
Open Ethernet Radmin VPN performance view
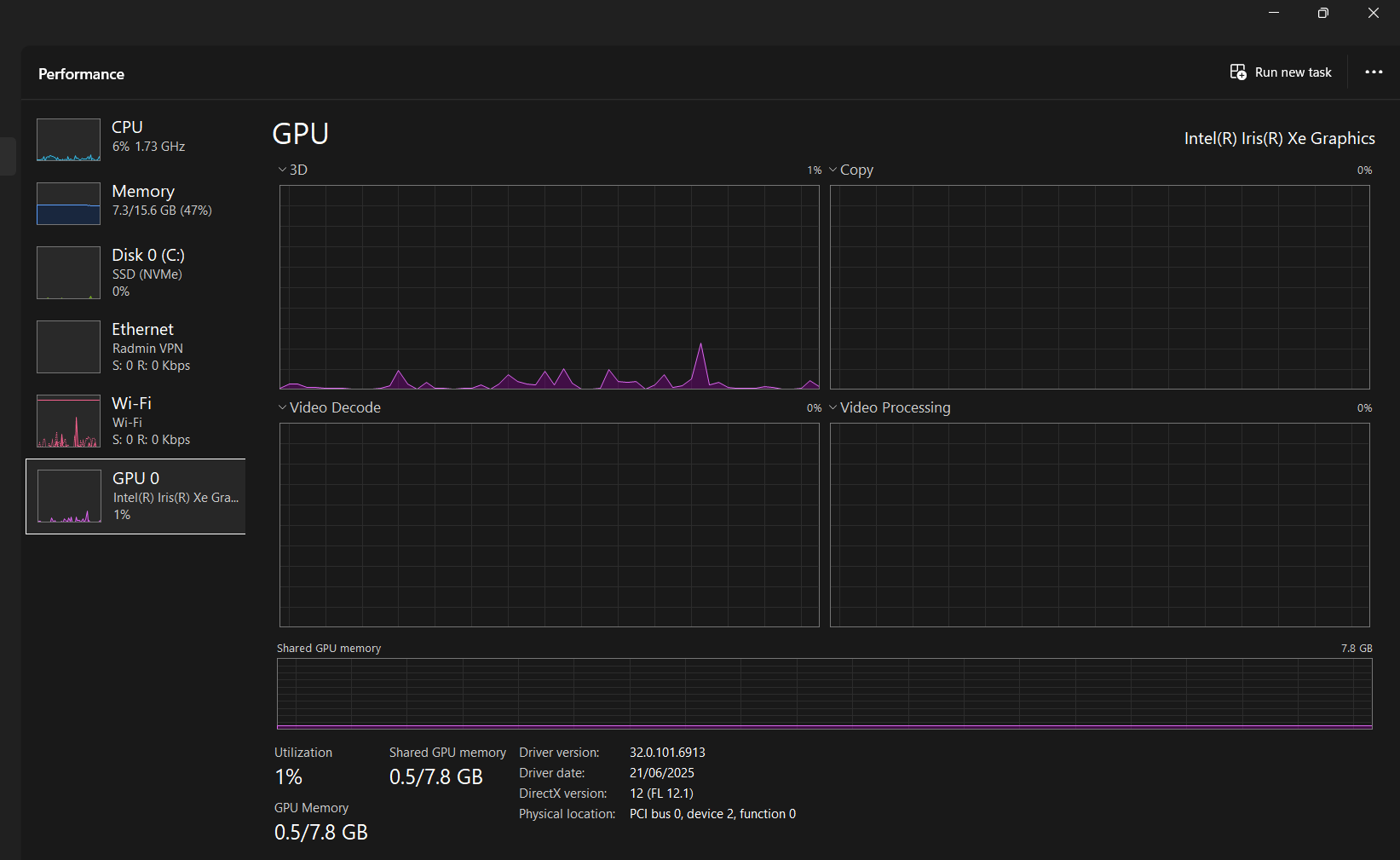pyautogui.click(x=135, y=347)
